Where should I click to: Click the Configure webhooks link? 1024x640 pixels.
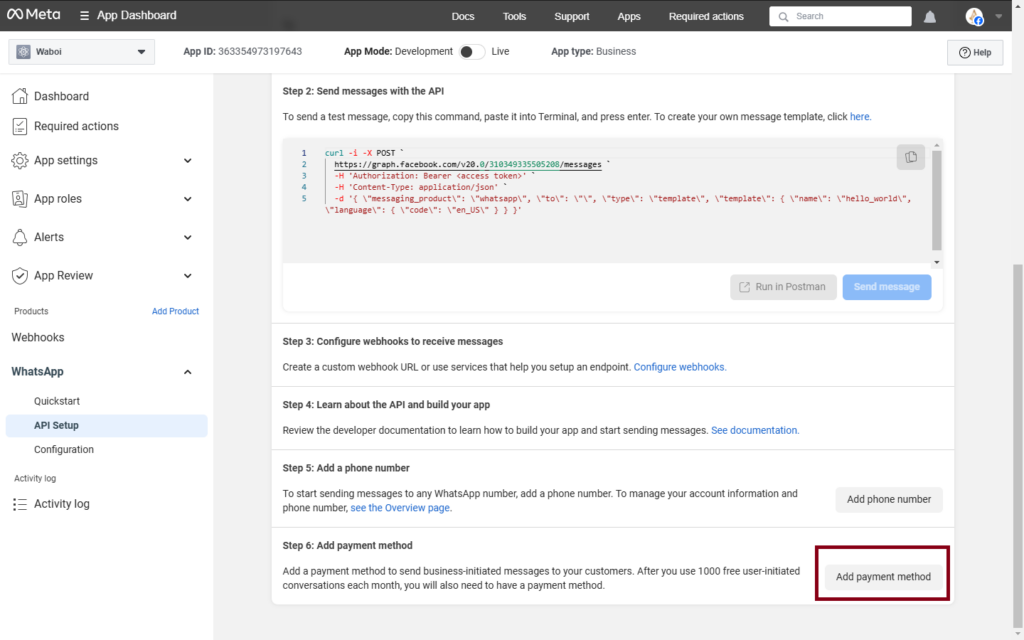pyautogui.click(x=680, y=367)
